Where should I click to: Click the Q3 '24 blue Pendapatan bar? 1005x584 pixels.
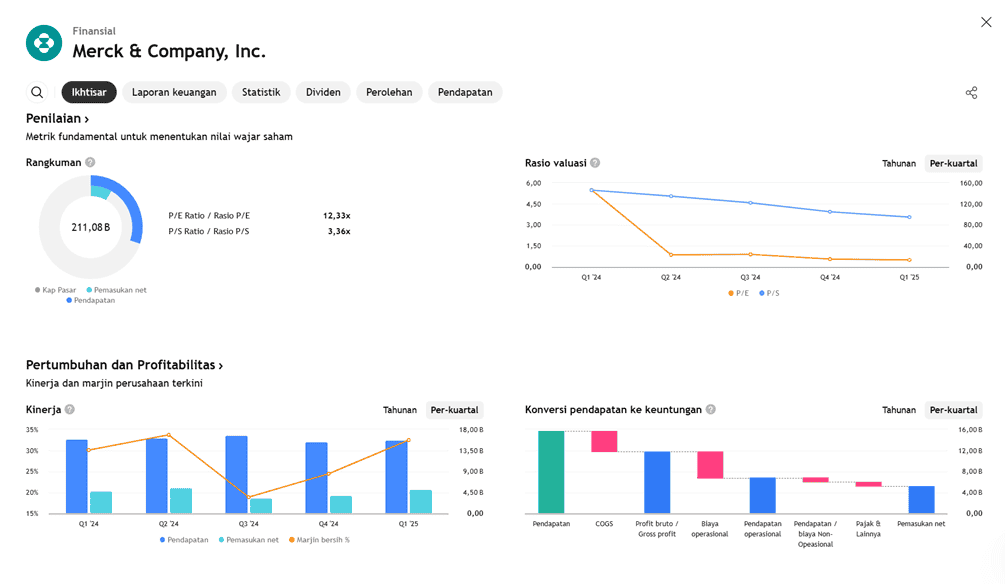pyautogui.click(x=237, y=474)
